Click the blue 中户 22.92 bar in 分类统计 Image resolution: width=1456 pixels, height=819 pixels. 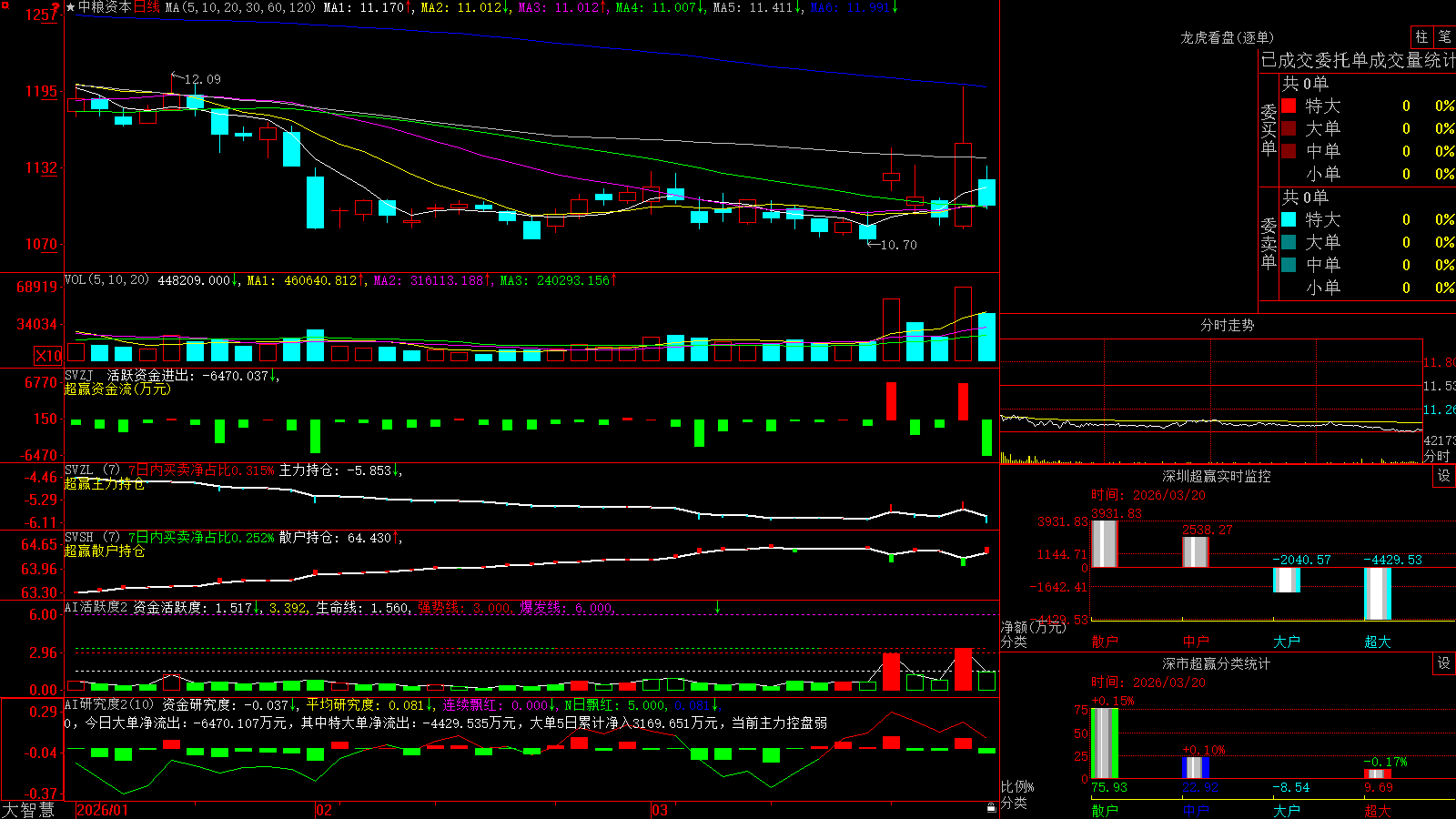coord(1195,768)
